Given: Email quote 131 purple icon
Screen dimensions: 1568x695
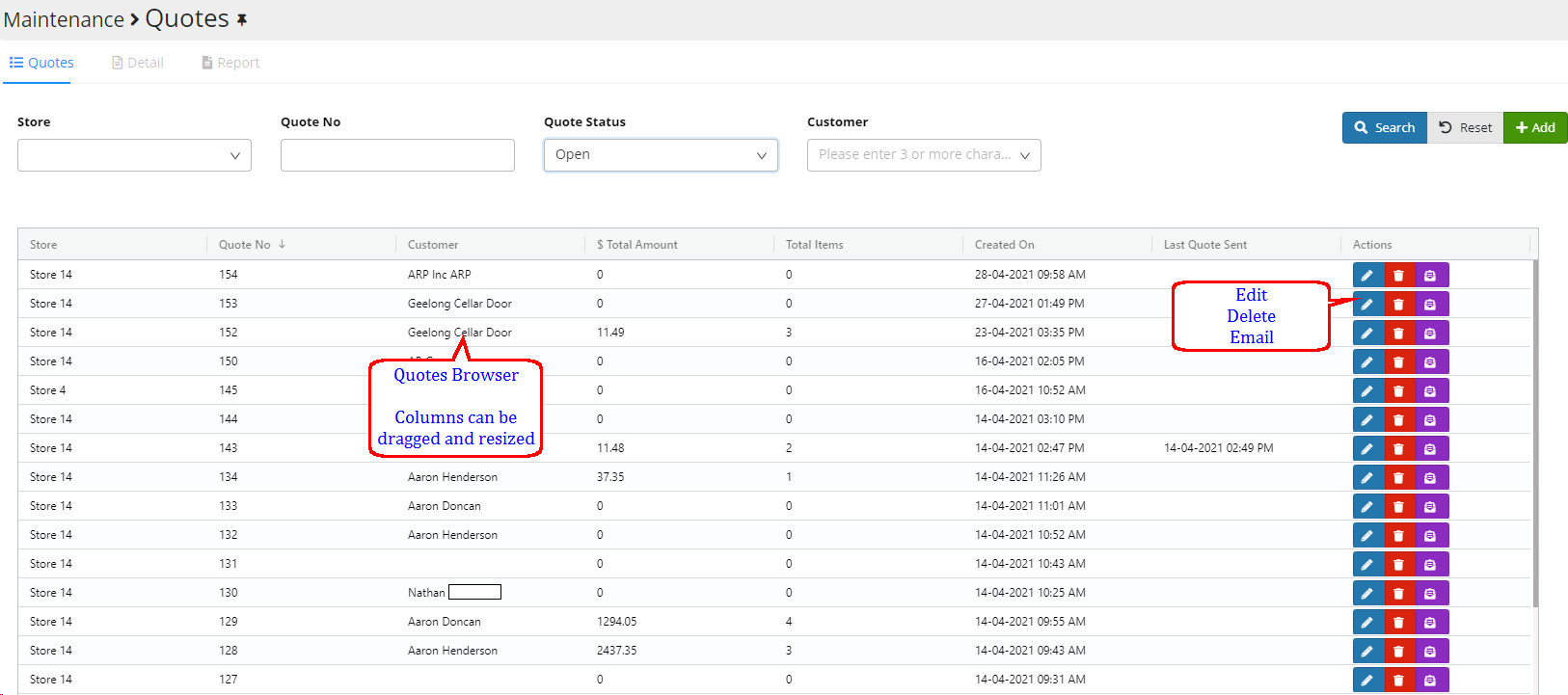Looking at the screenshot, I should (x=1431, y=565).
